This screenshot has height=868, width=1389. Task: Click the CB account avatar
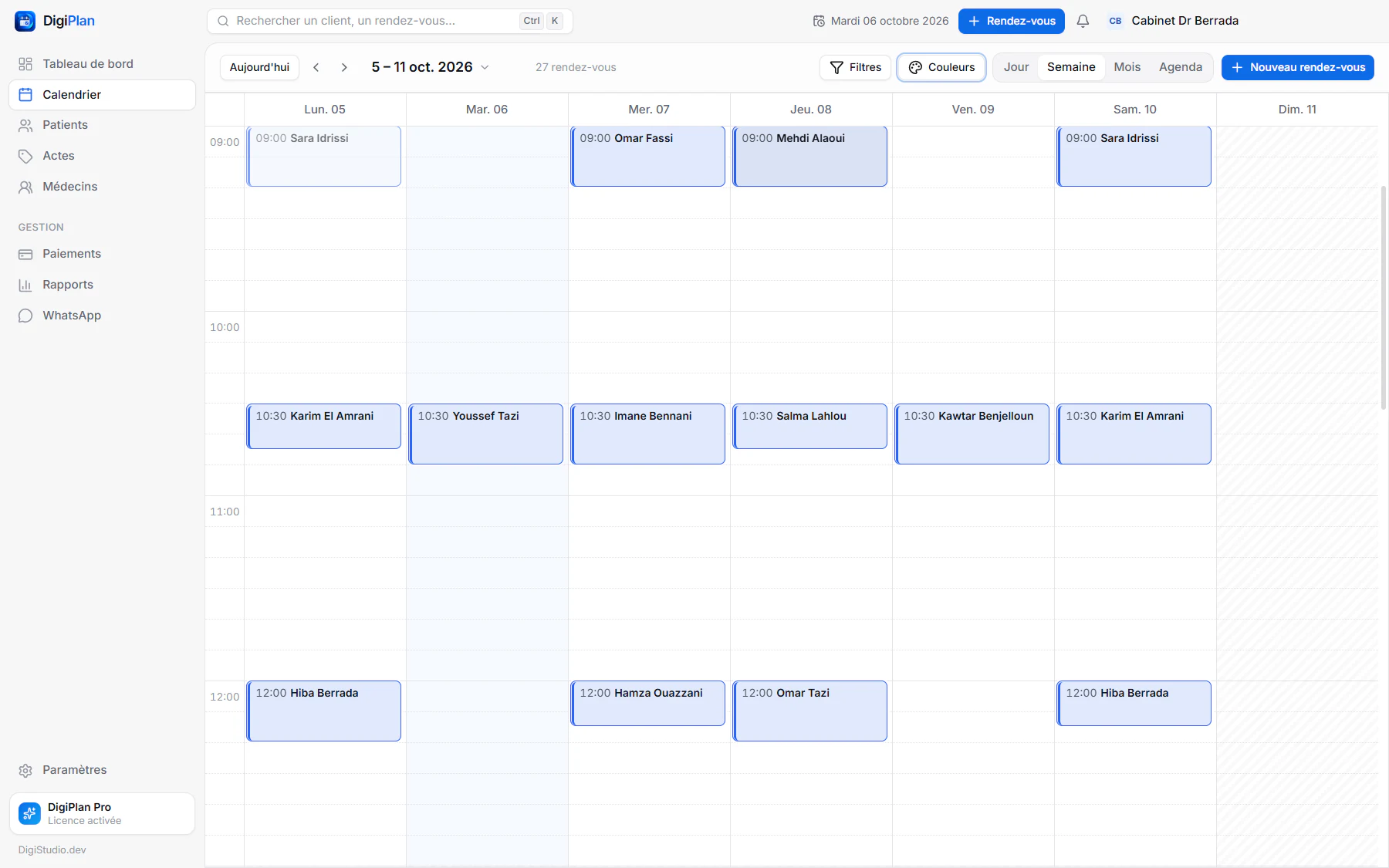tap(1115, 21)
